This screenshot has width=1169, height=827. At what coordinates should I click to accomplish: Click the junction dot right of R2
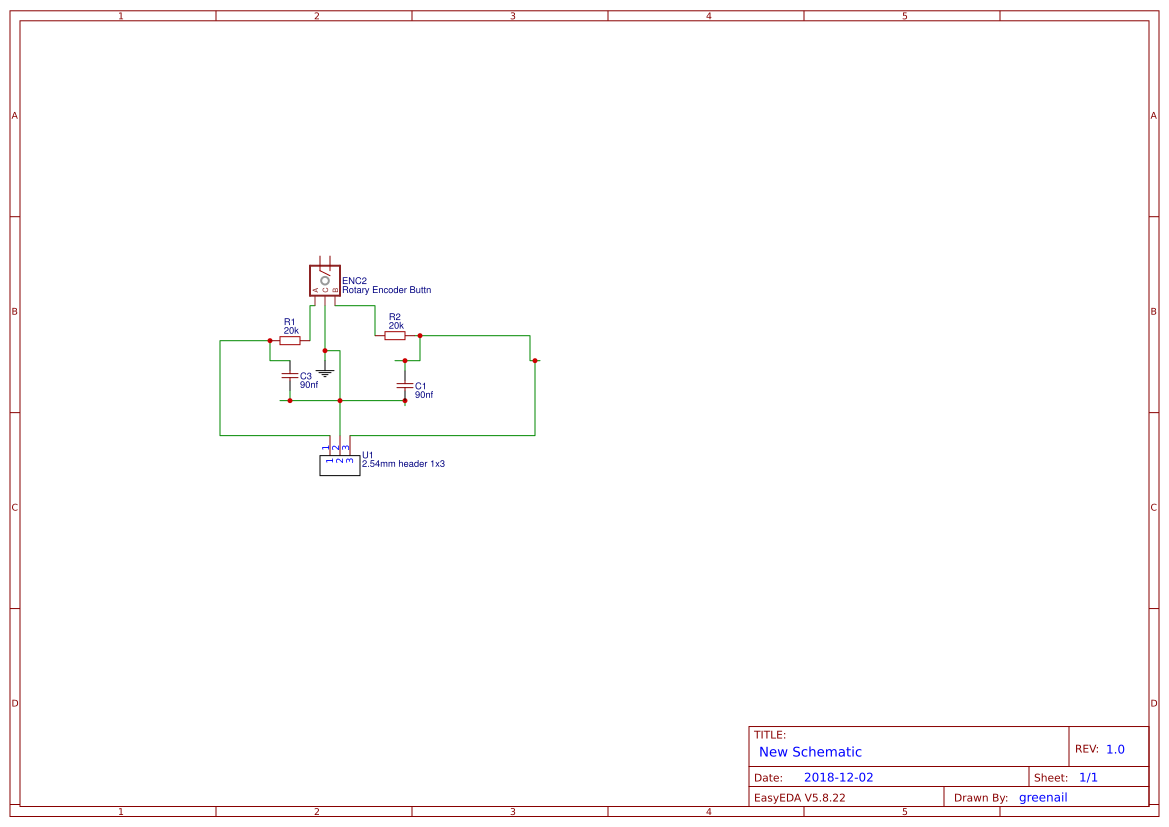pos(420,335)
